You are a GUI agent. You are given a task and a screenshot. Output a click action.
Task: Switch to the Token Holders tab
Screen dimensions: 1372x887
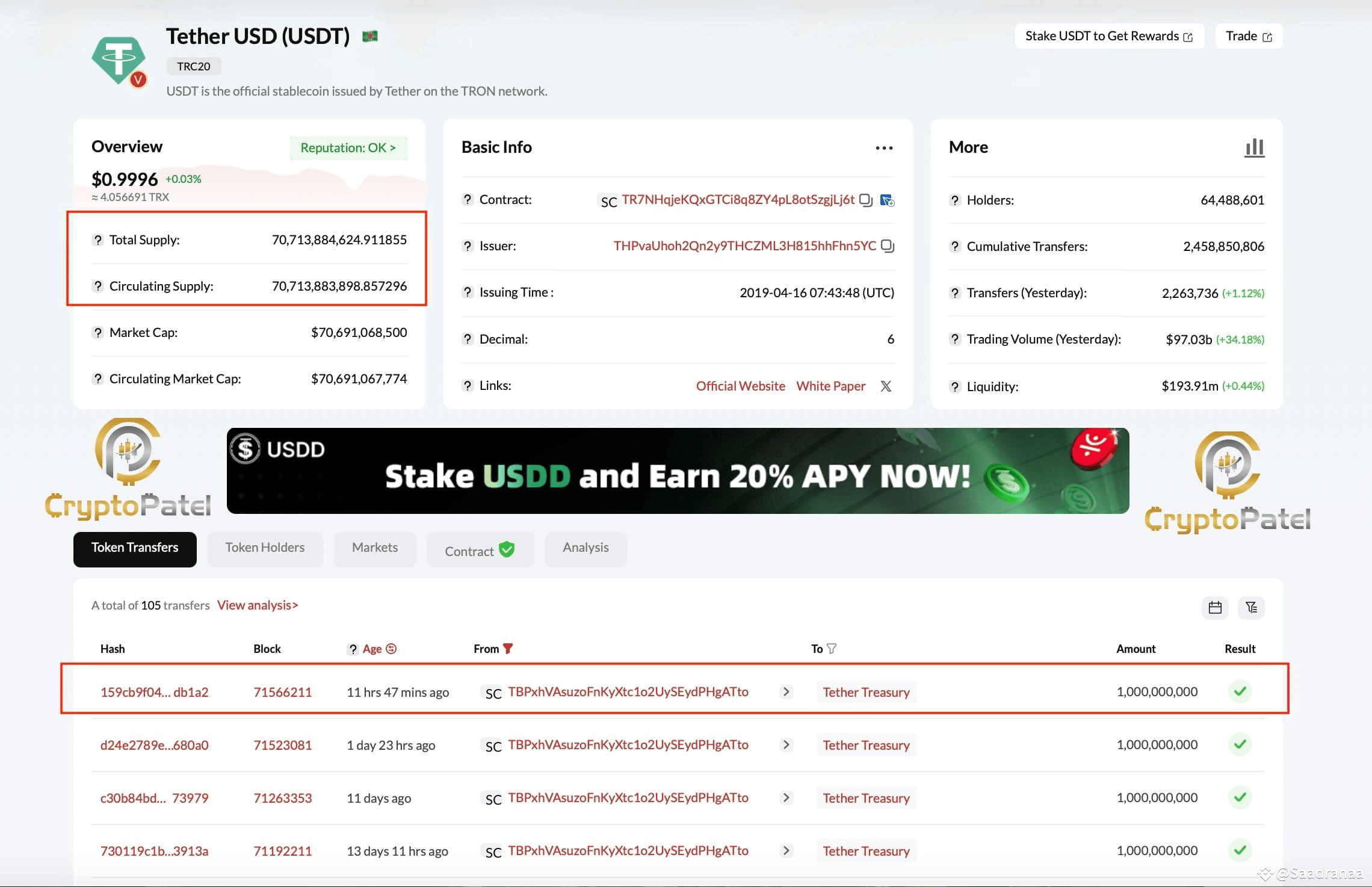265,549
